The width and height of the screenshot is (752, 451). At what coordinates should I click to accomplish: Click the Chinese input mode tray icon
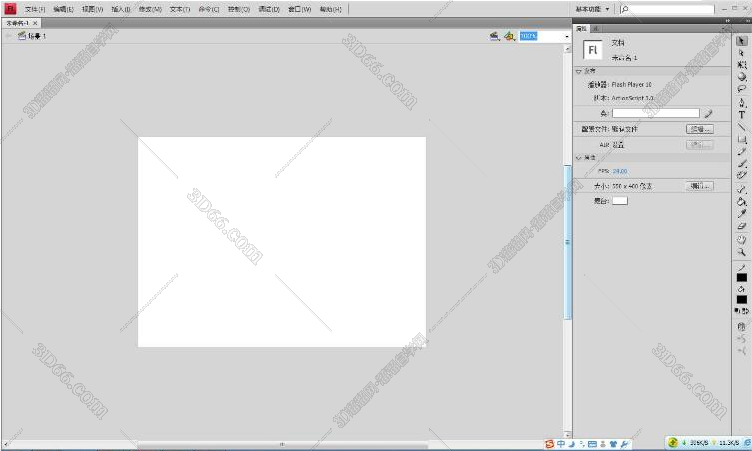click(x=561, y=444)
